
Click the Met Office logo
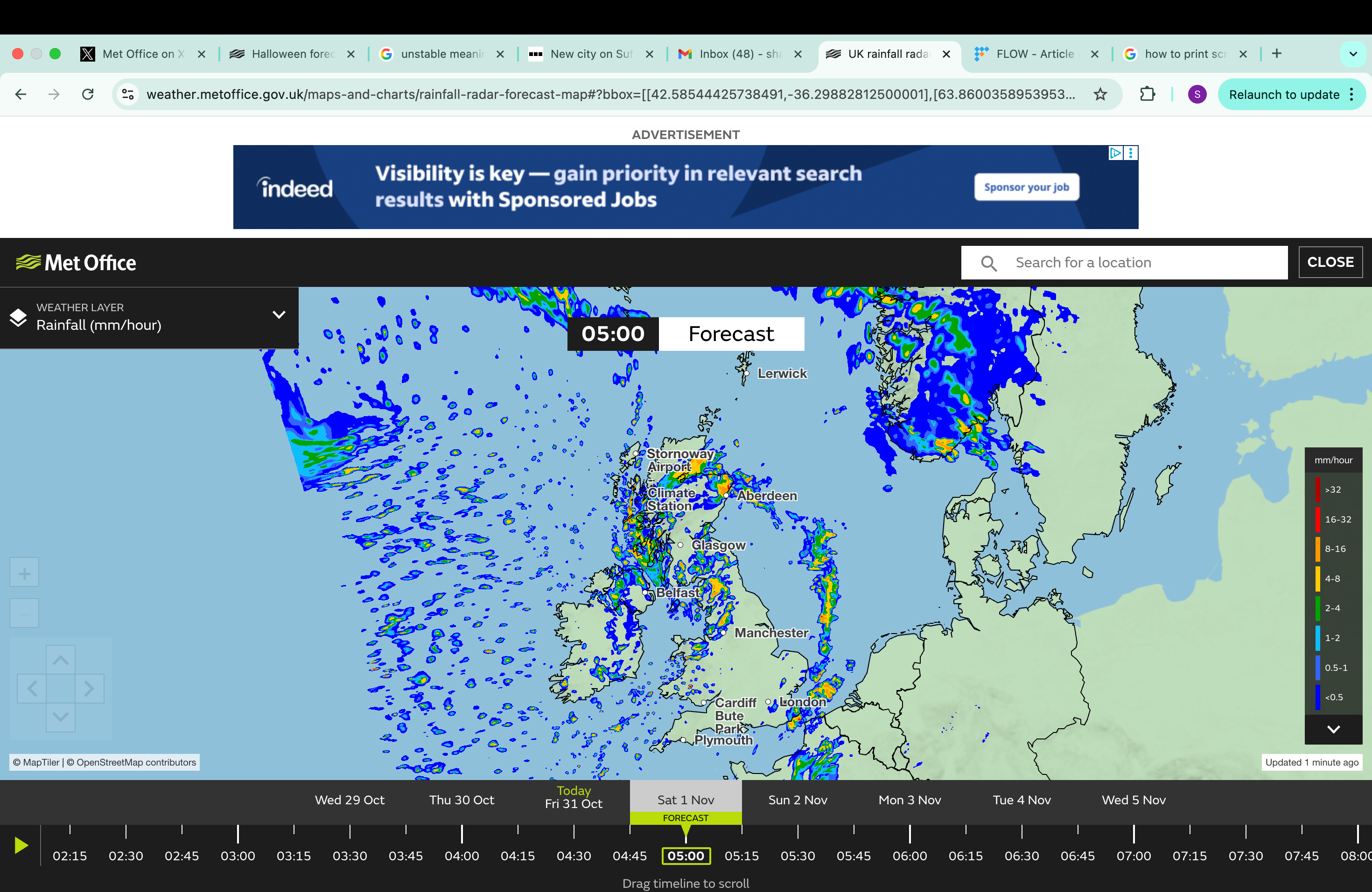click(76, 262)
